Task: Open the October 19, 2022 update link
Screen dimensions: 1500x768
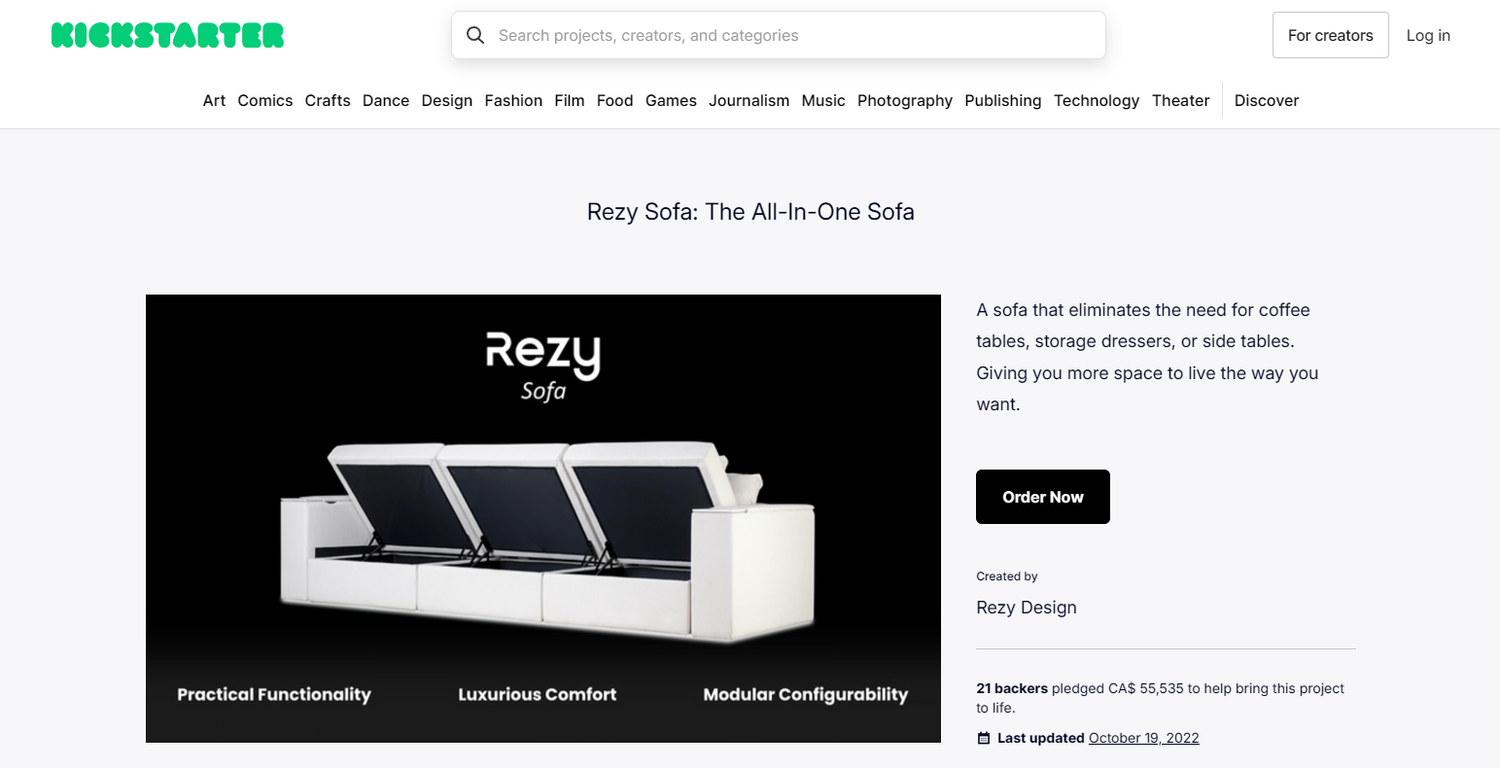Action: (1144, 738)
